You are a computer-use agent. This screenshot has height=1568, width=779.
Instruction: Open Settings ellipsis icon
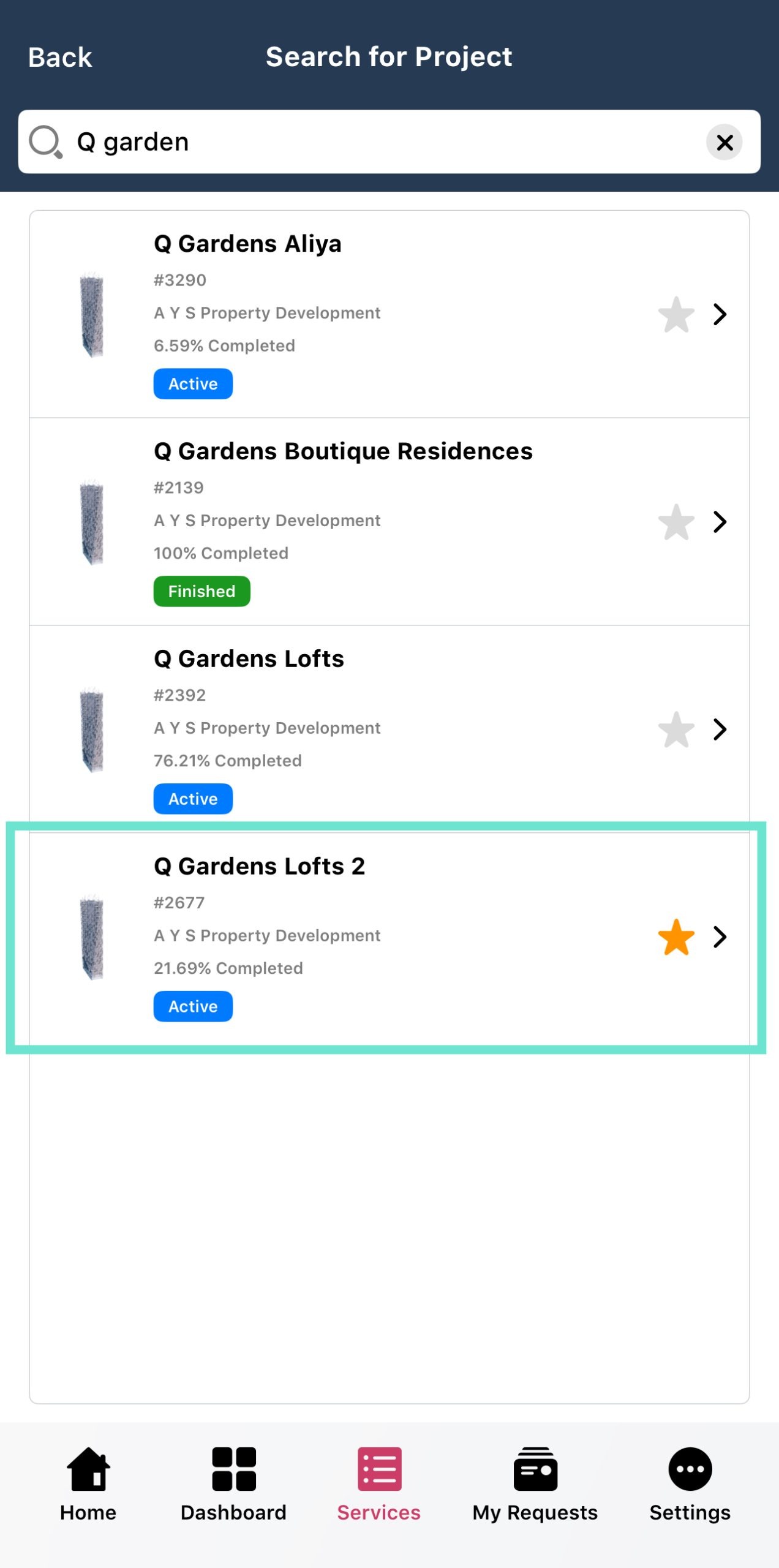[690, 1469]
